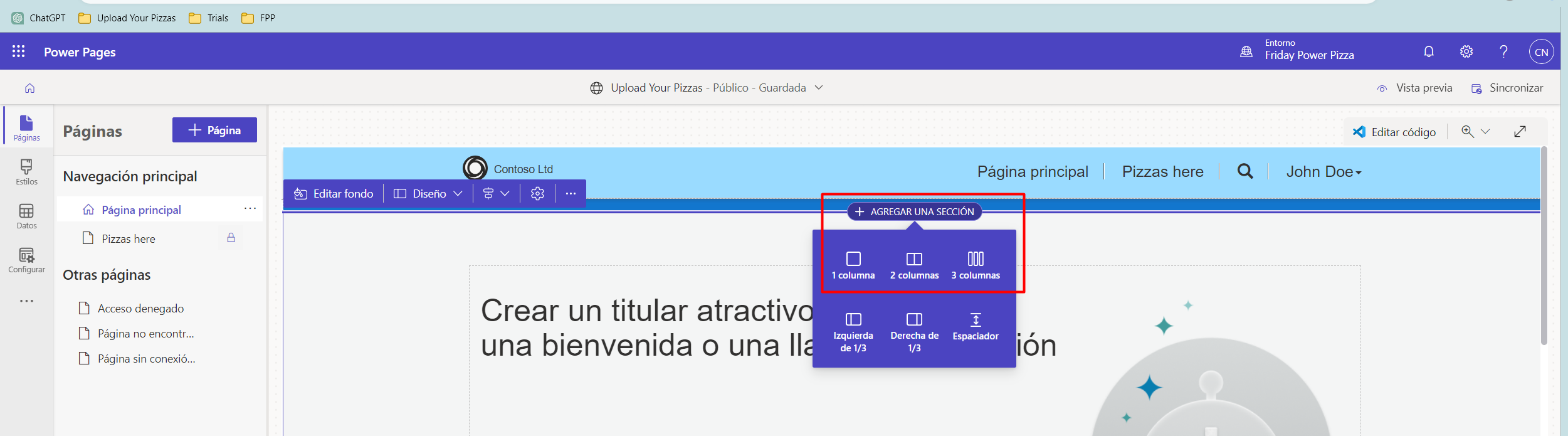Open the John Doe user dropdown
The image size is (1568, 436).
[x=1323, y=171]
